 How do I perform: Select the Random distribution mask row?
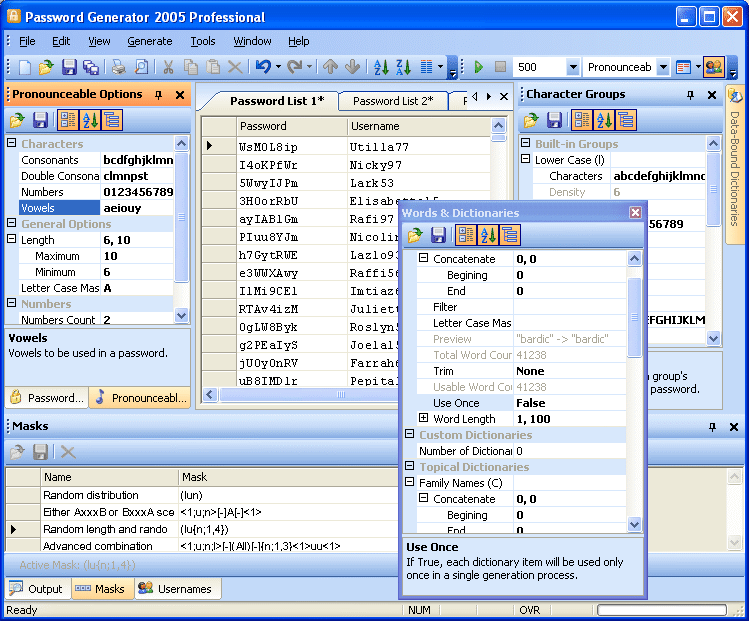202,495
